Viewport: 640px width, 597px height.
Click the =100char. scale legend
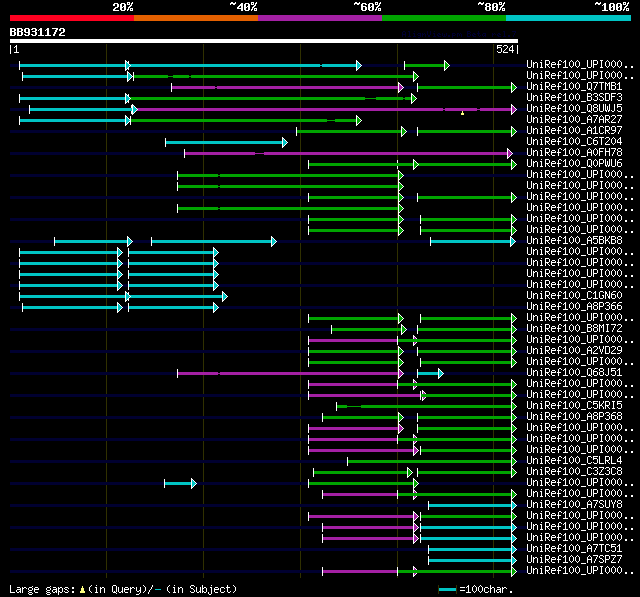tap(476, 589)
